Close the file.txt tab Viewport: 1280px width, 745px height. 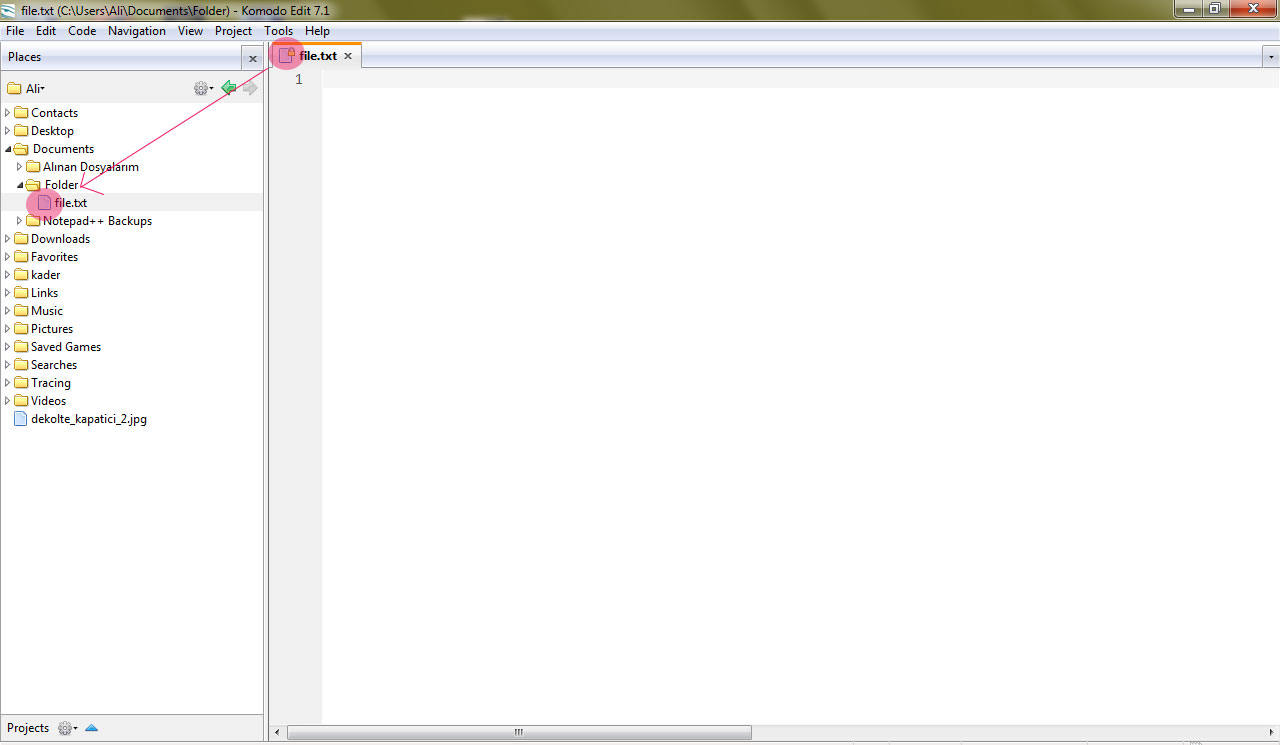(348, 56)
